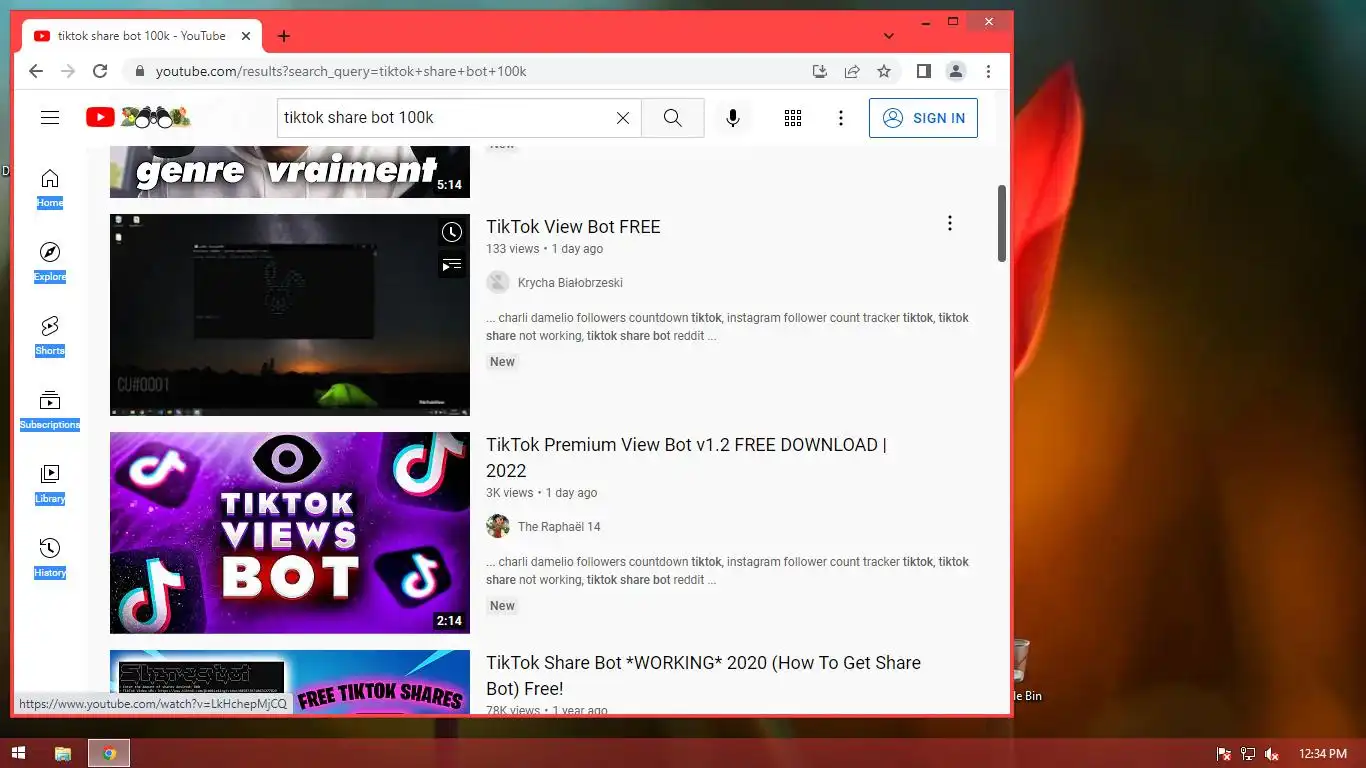The width and height of the screenshot is (1366, 768).
Task: Click the page vertical scrollbar thumb
Action: 1002,224
